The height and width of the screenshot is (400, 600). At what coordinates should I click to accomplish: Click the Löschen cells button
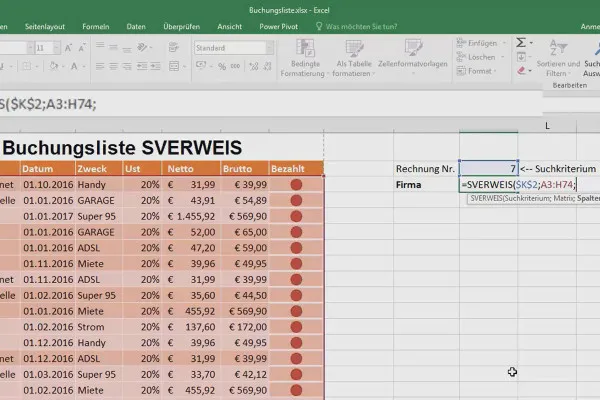click(x=480, y=57)
